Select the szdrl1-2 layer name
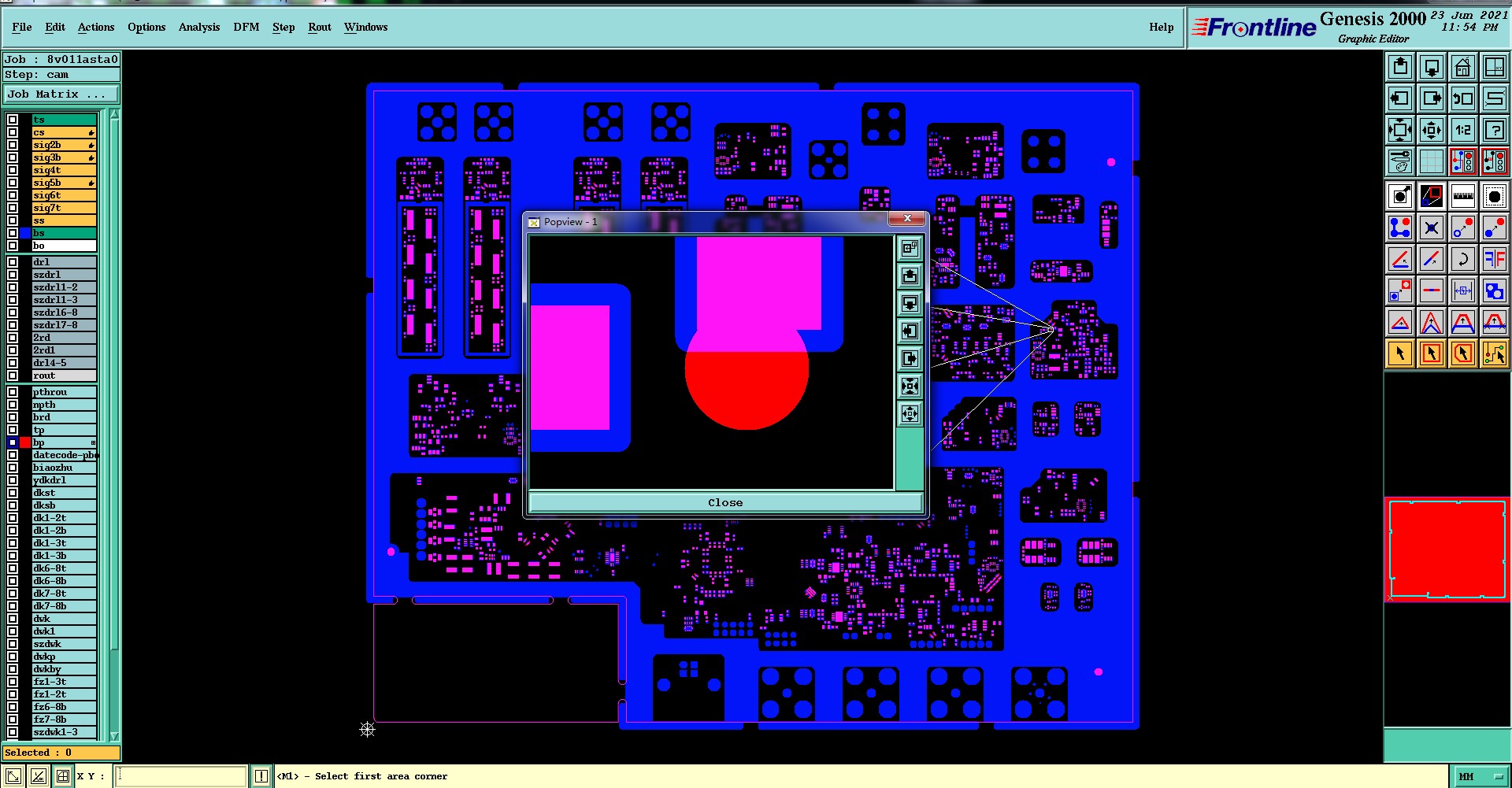This screenshot has height=788, width=1512. coord(64,287)
